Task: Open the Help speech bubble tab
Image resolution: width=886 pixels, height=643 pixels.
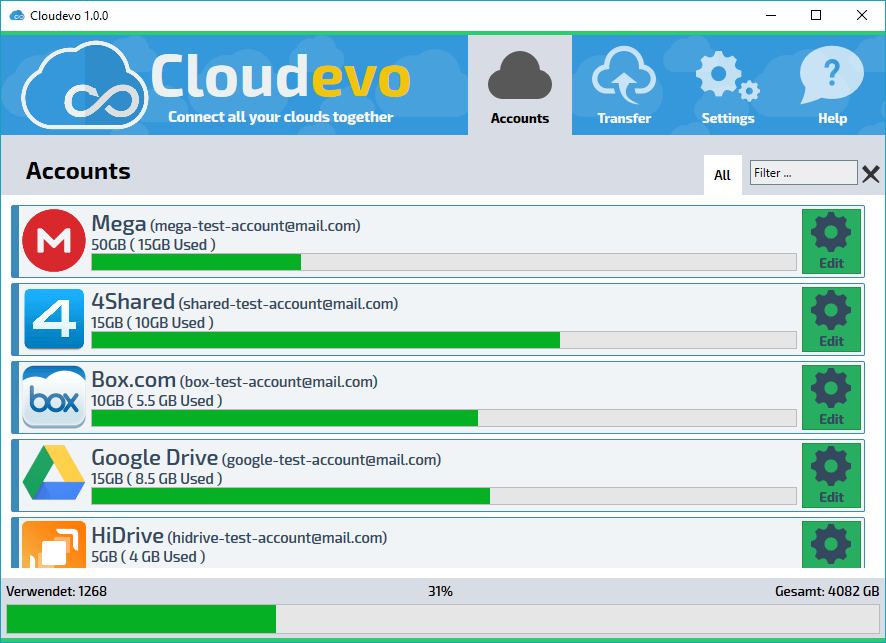Action: pos(832,85)
